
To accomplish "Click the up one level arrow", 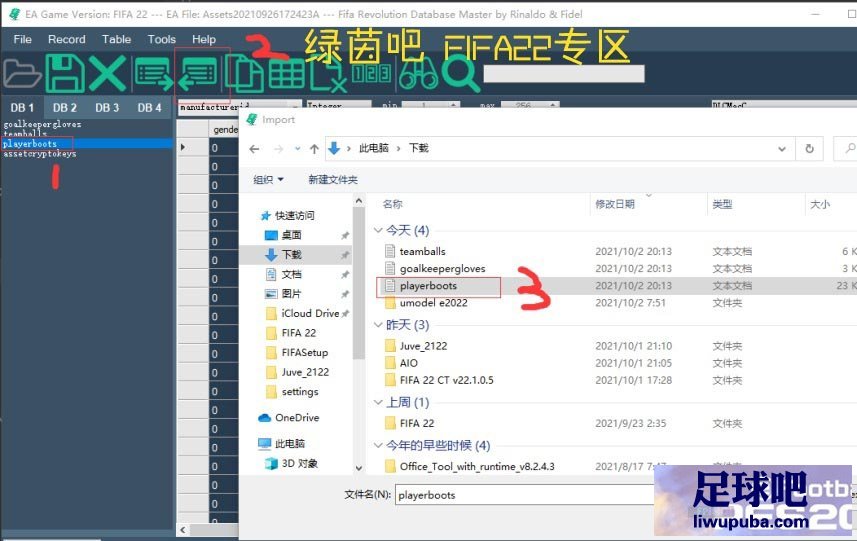I will [x=314, y=149].
